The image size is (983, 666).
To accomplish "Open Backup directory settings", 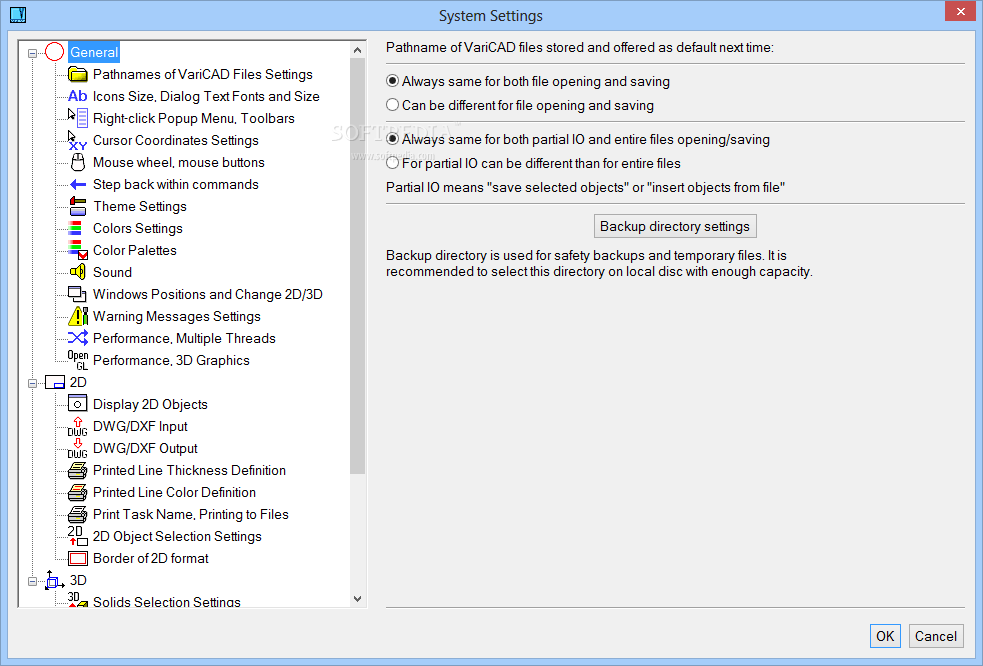I will (x=675, y=226).
